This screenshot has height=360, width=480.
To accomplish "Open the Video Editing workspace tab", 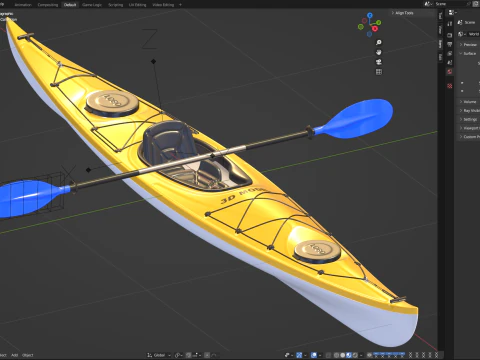I will pos(163,5).
